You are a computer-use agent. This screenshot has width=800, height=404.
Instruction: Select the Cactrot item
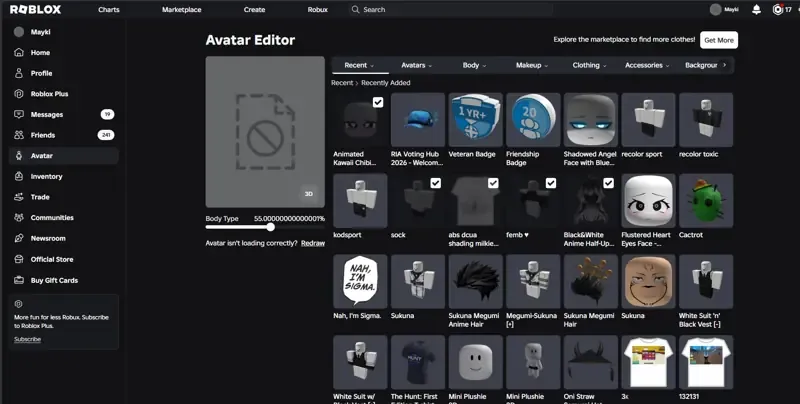706,200
